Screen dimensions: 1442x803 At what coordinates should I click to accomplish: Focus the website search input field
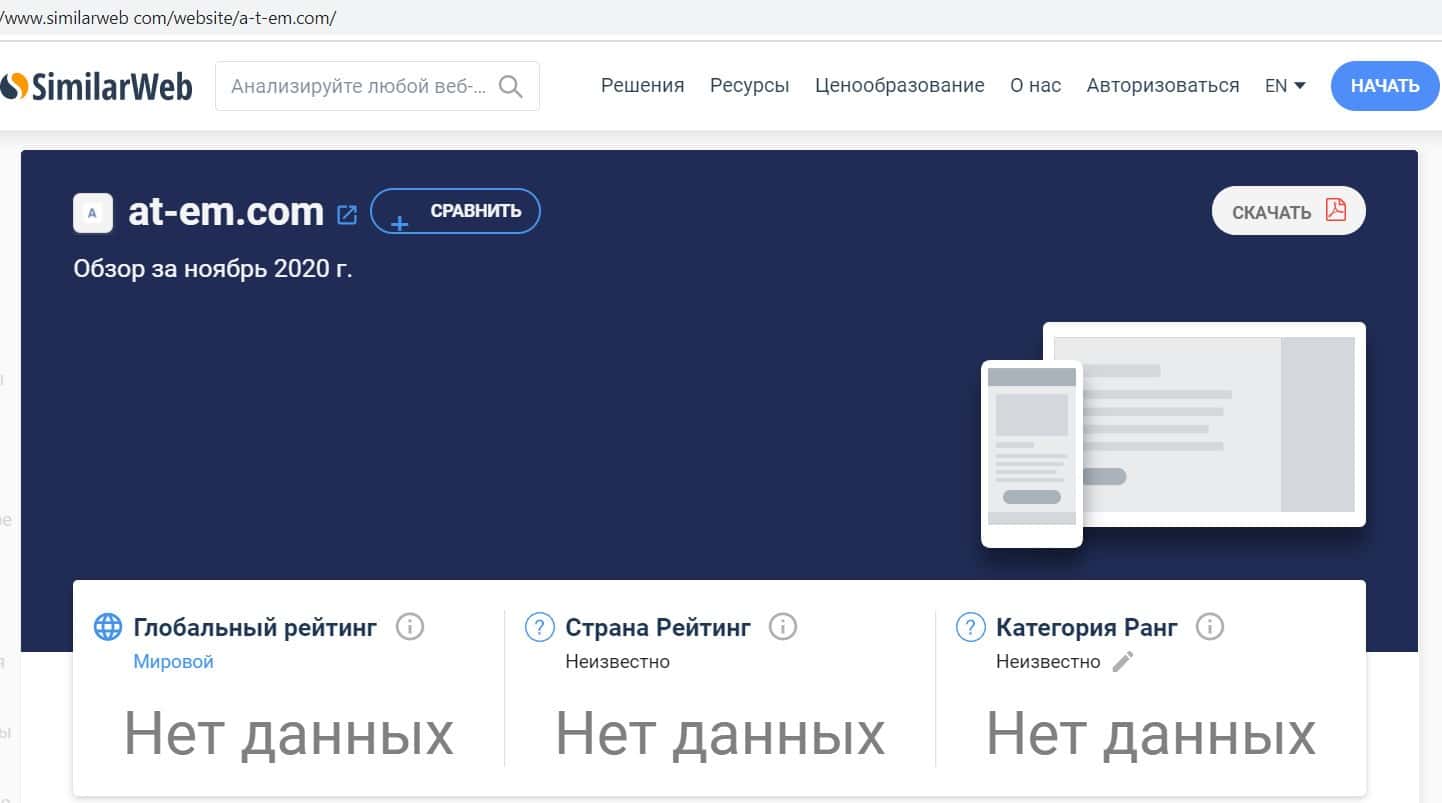[358, 86]
